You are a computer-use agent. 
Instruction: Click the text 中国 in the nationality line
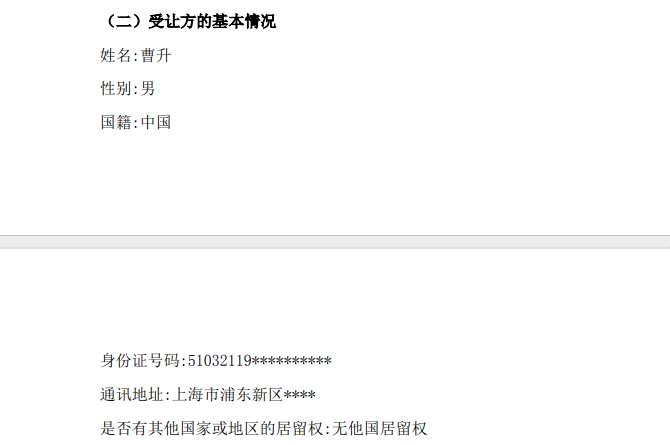point(156,122)
